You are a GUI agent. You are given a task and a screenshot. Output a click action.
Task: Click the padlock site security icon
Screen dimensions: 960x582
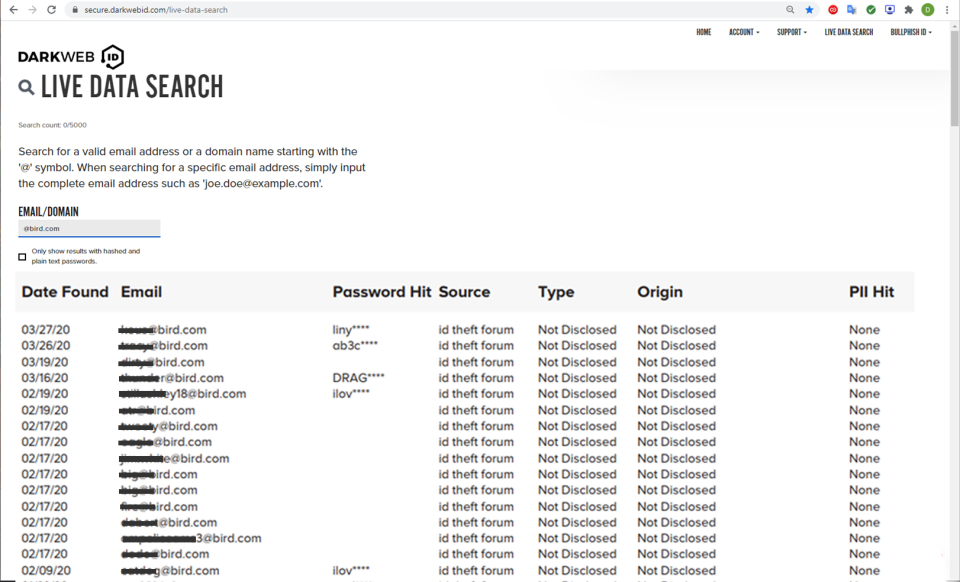75,10
